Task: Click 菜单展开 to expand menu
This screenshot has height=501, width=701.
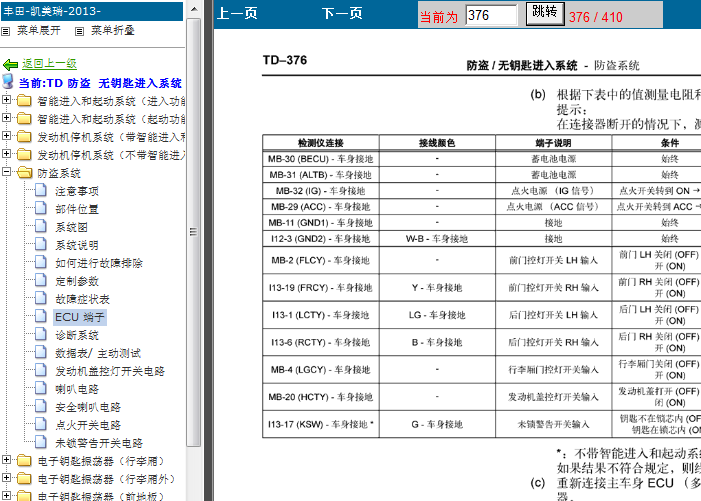Action: [39, 30]
